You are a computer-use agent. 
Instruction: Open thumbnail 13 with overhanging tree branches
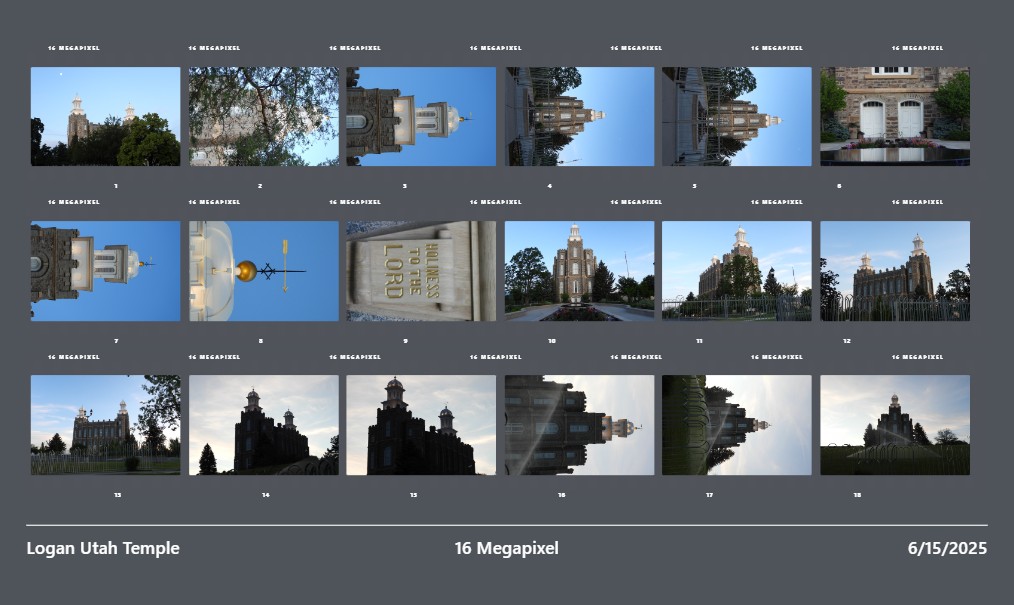105,425
